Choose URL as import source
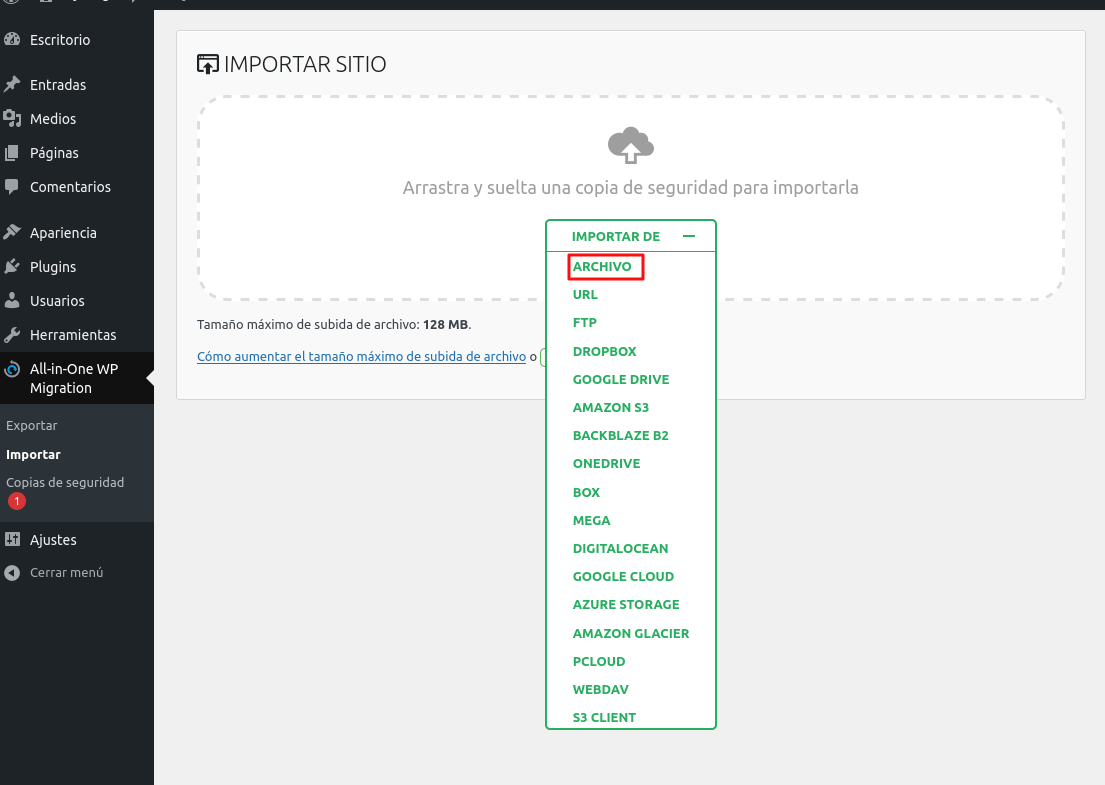1105x785 pixels. [x=585, y=295]
